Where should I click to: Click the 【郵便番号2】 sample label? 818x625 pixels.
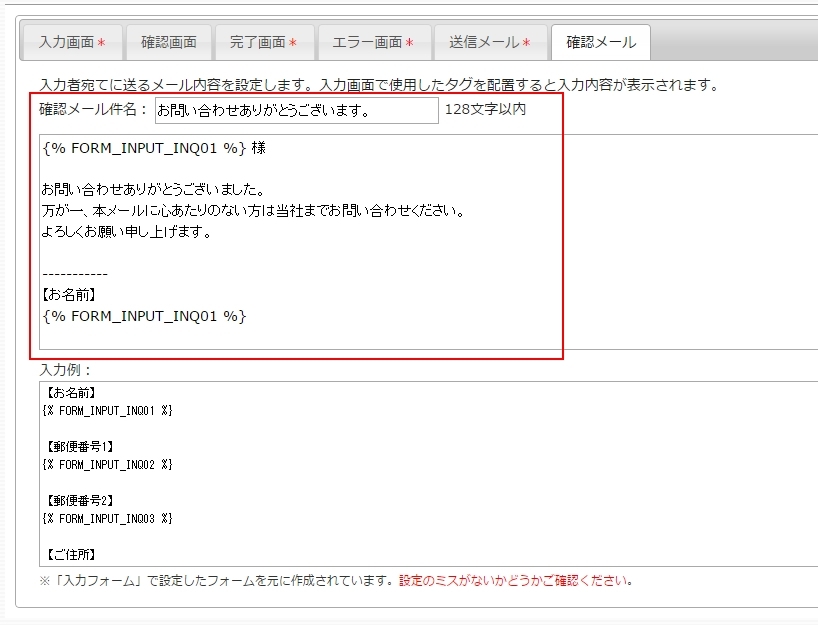tap(75, 500)
